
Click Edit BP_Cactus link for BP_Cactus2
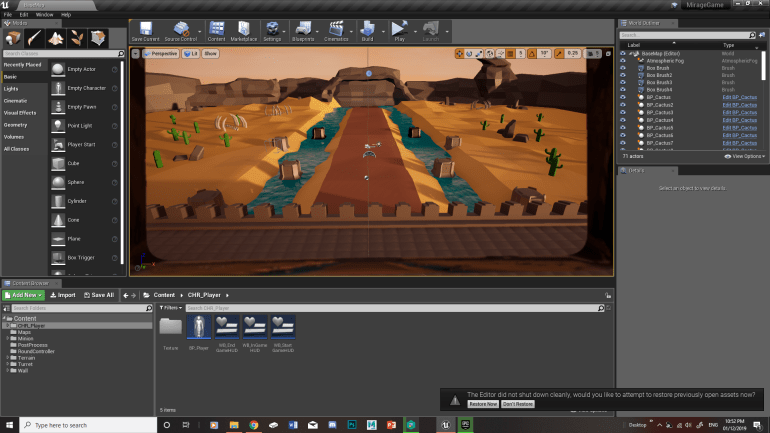click(740, 105)
